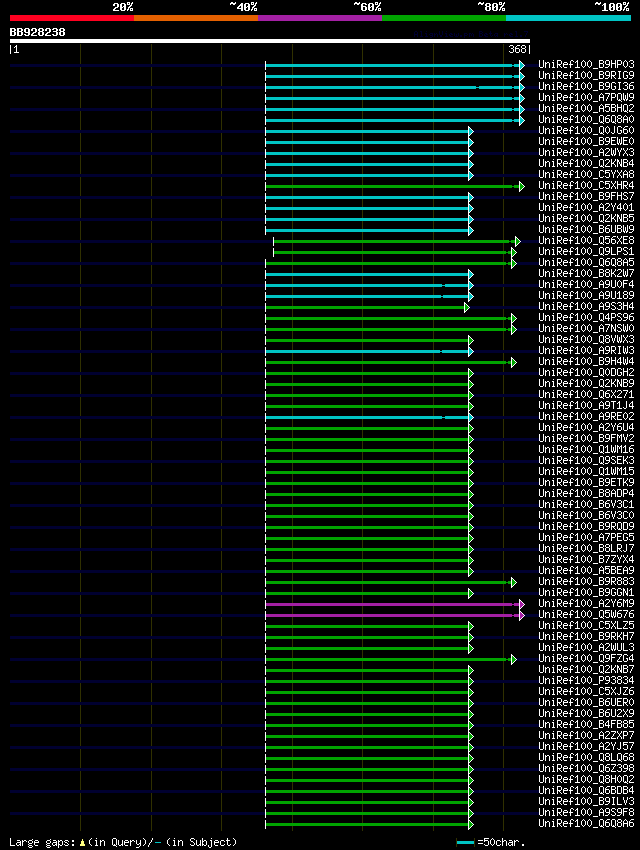Open hit UniRef100_A7PQW9
Viewport: 640px width, 850px height.
[586, 98]
